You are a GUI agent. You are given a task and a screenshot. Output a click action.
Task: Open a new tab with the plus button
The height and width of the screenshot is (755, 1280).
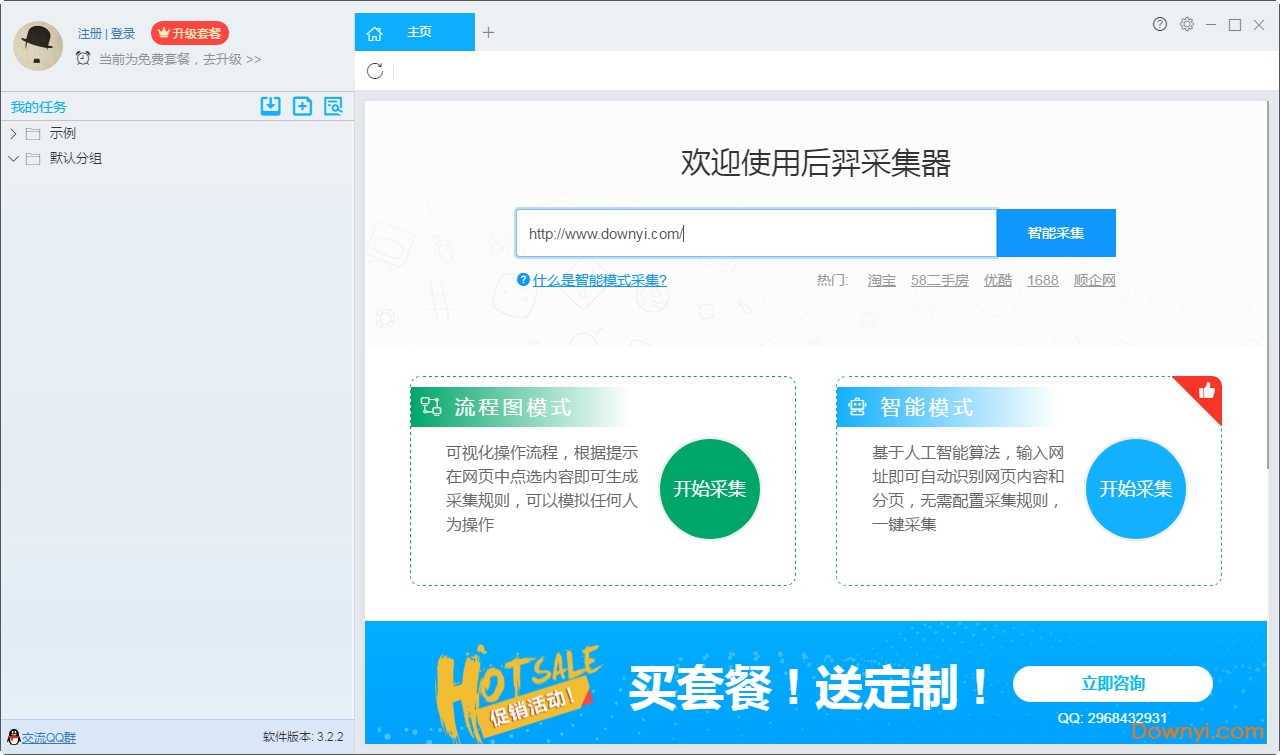489,32
